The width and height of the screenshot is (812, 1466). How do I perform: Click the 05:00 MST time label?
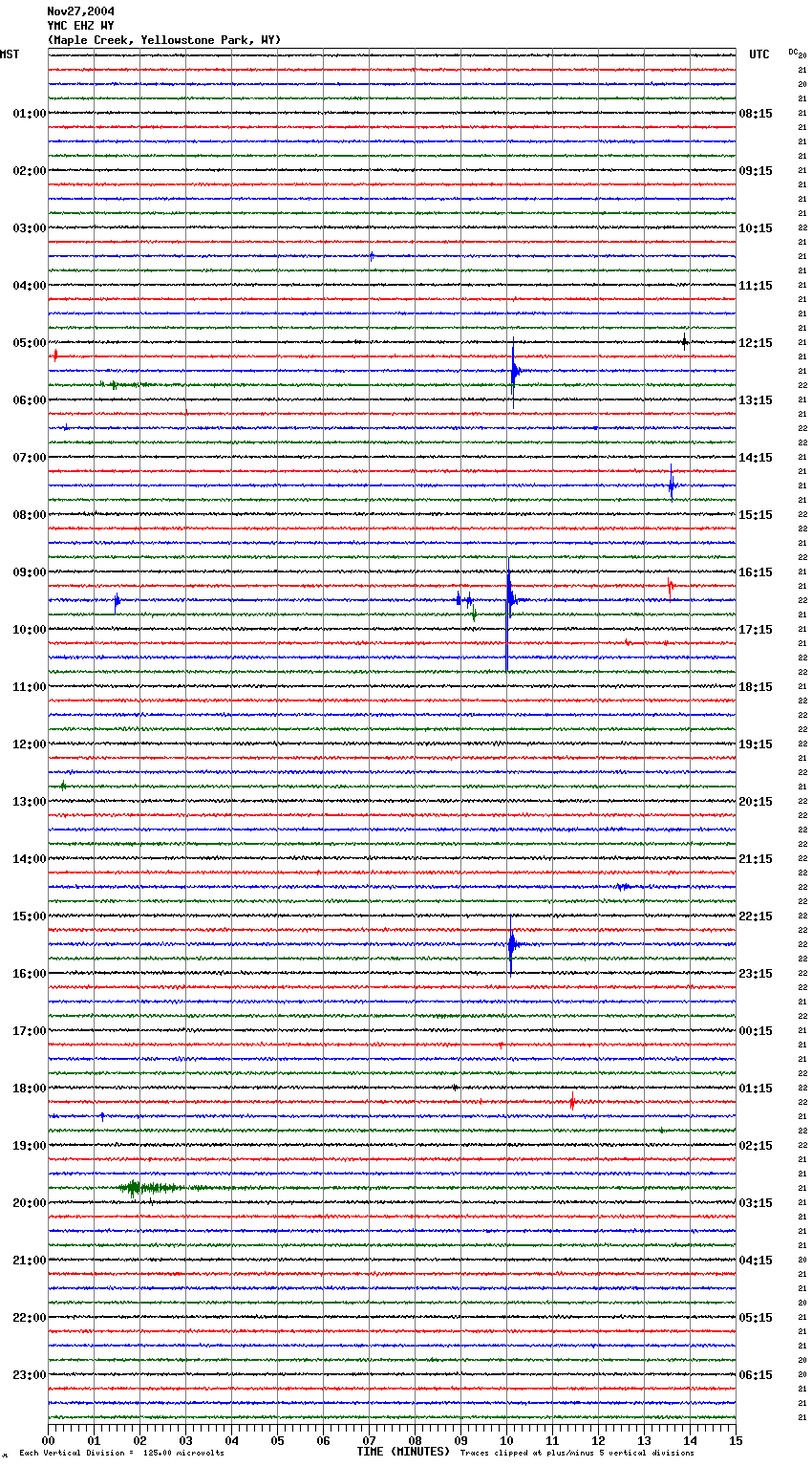coord(30,343)
